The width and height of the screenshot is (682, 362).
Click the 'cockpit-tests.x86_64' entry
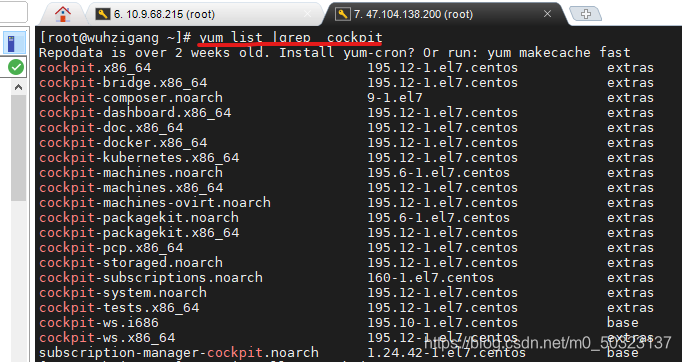(119, 308)
